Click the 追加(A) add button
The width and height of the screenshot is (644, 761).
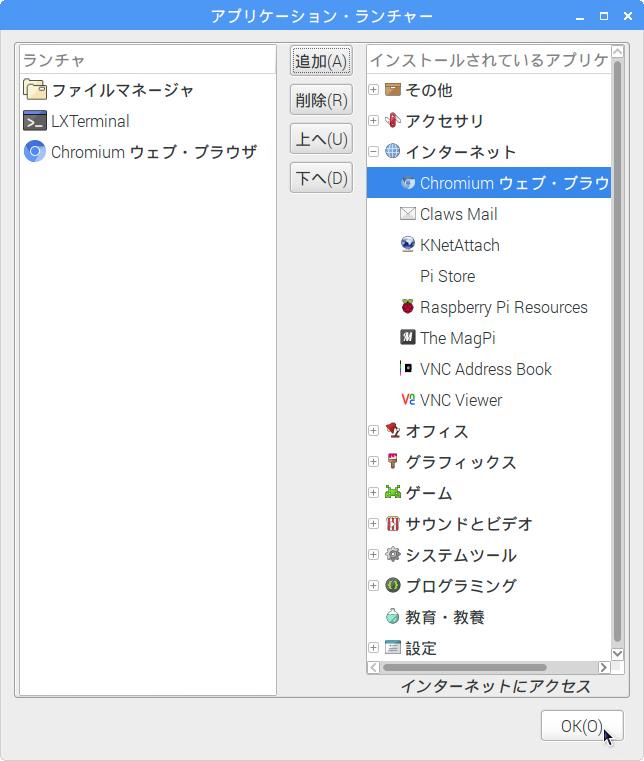(x=321, y=61)
